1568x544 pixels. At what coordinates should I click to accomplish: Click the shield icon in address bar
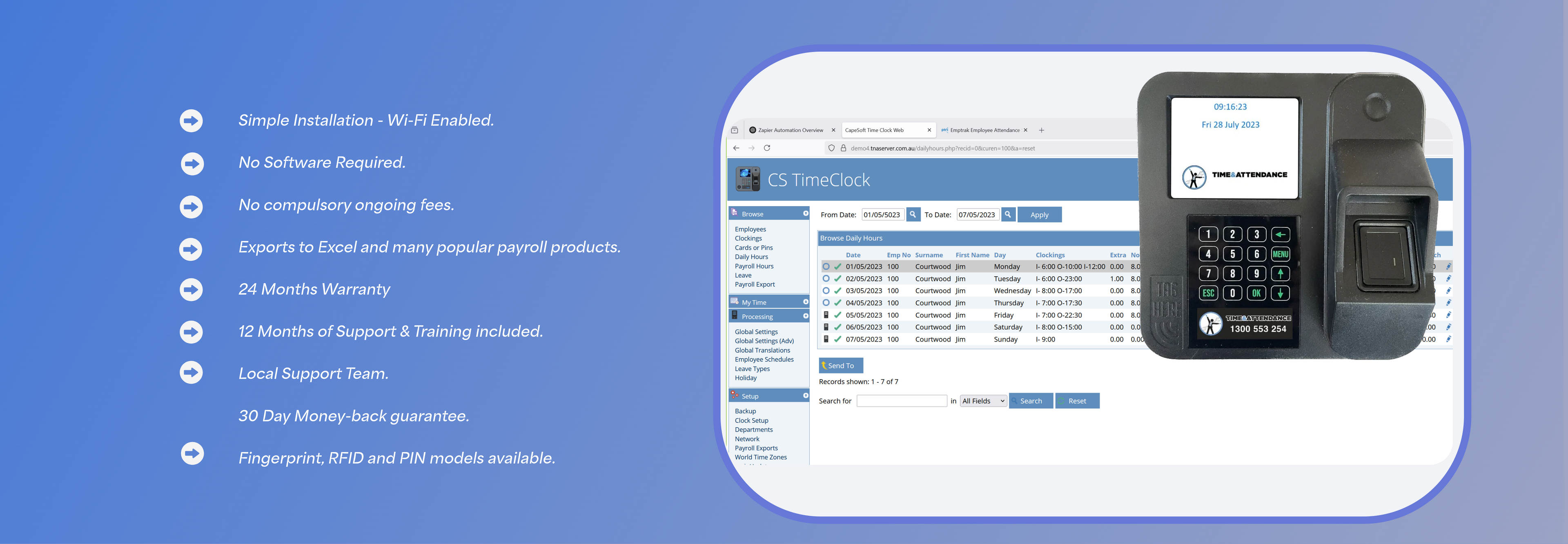(831, 148)
